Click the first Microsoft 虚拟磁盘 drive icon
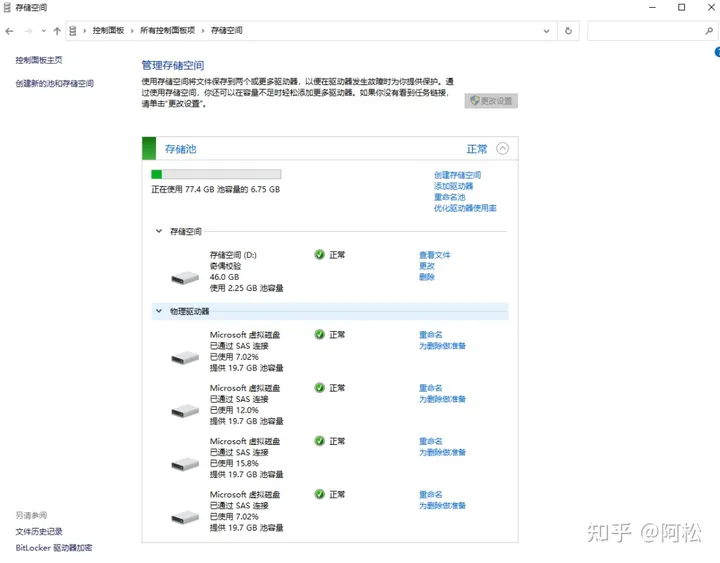Viewport: 720px width, 563px height. pos(185,357)
